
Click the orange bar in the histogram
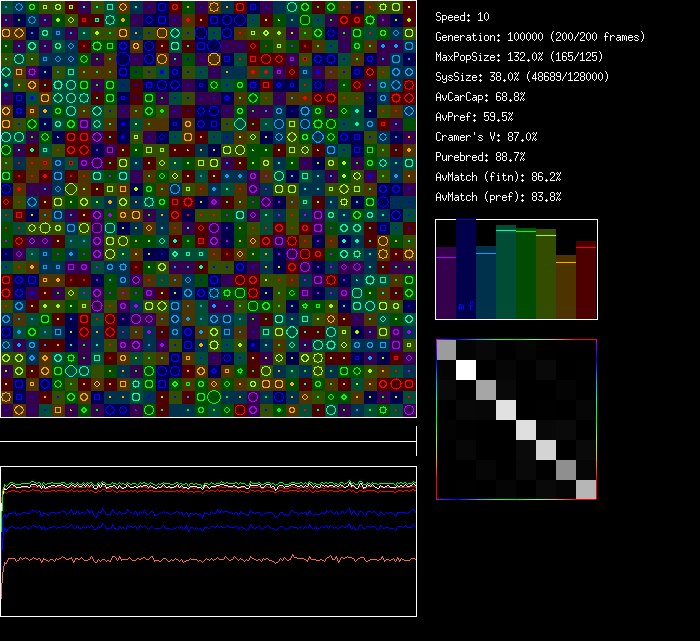[566, 290]
